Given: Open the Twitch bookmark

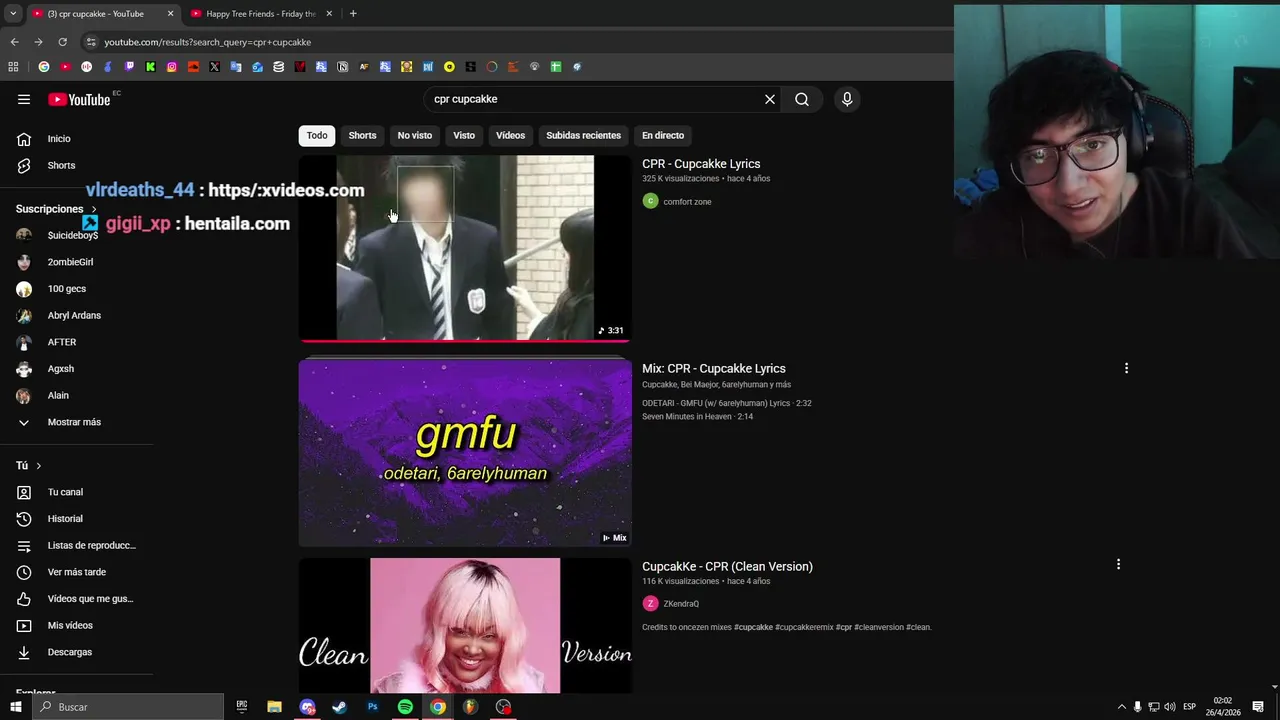Looking at the screenshot, I should [x=129, y=67].
